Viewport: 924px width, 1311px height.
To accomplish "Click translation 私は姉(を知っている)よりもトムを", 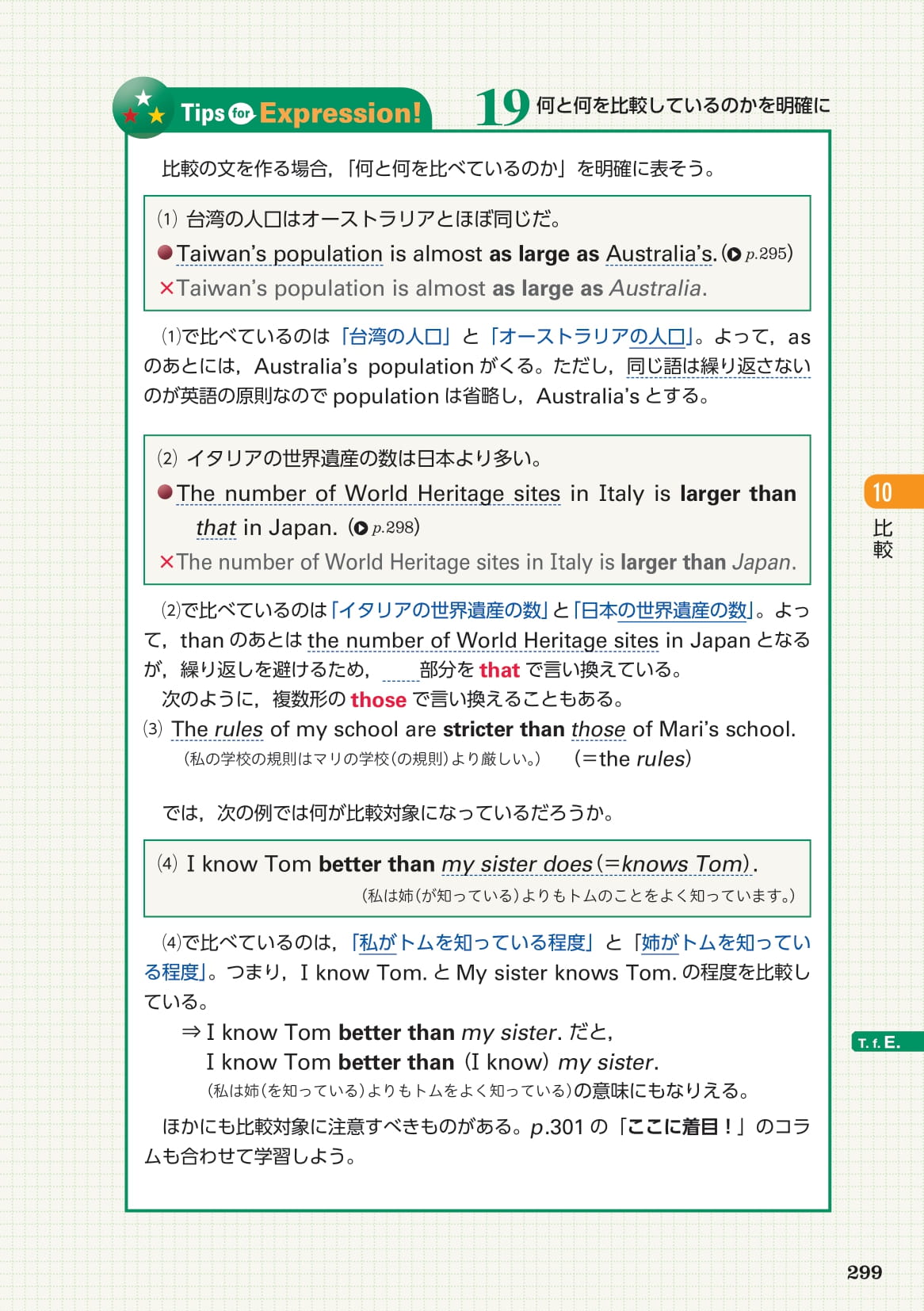I will point(390,1091).
